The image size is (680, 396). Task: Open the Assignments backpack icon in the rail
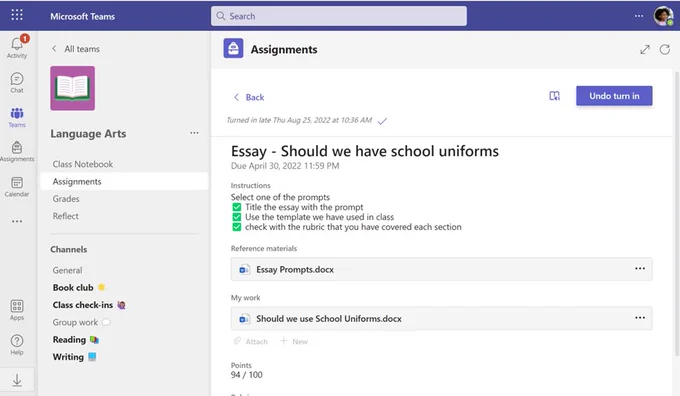(x=17, y=151)
